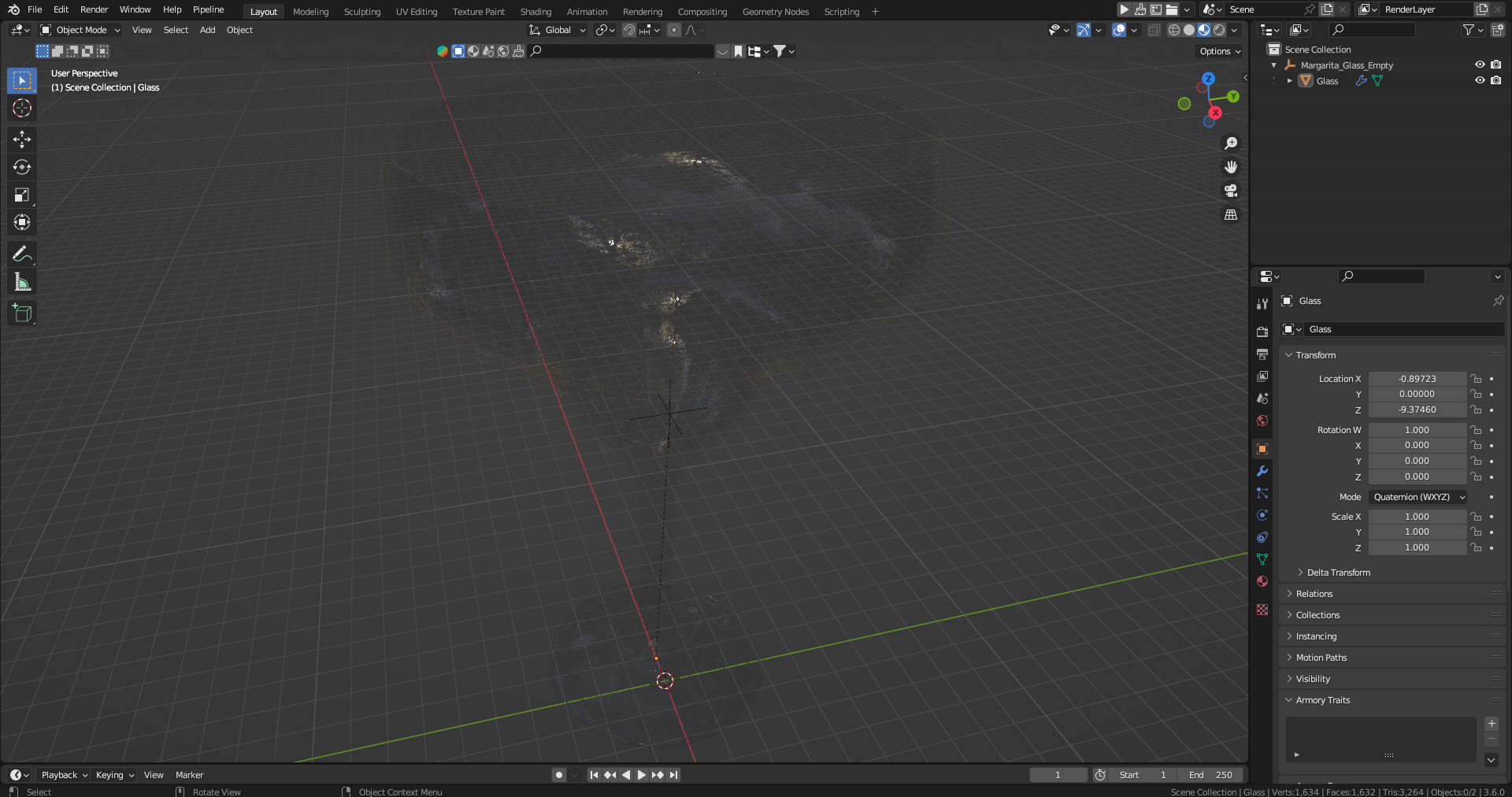Open the Render properties tab
The width and height of the screenshot is (1512, 797).
pos(1262,332)
